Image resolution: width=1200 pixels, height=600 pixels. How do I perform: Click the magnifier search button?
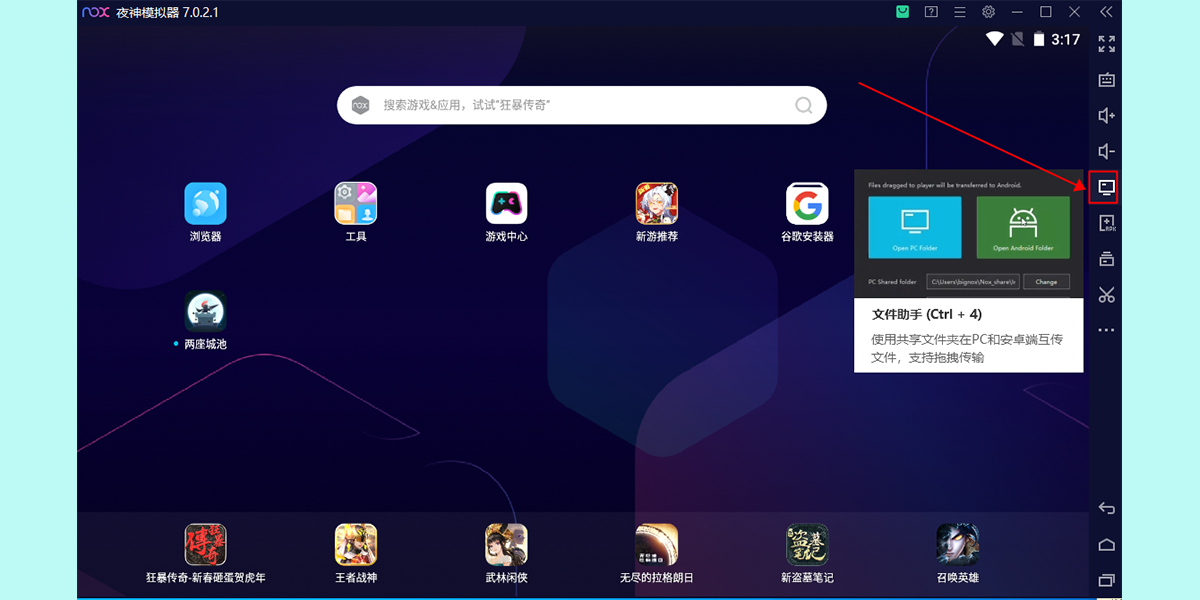[804, 105]
